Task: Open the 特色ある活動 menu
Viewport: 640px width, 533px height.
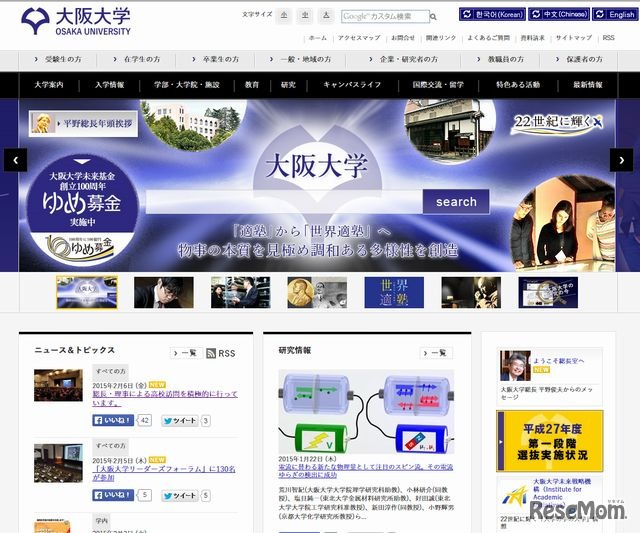Action: click(x=518, y=85)
